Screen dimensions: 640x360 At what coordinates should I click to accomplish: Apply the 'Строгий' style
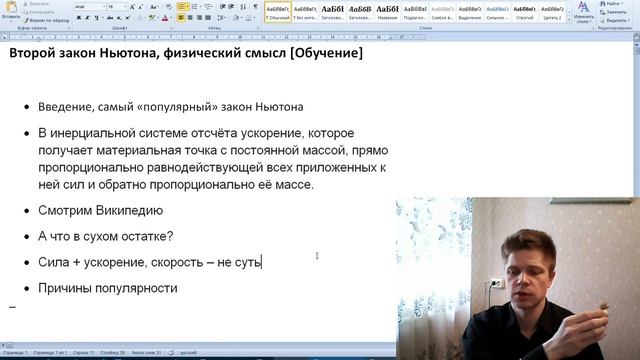[x=524, y=12]
